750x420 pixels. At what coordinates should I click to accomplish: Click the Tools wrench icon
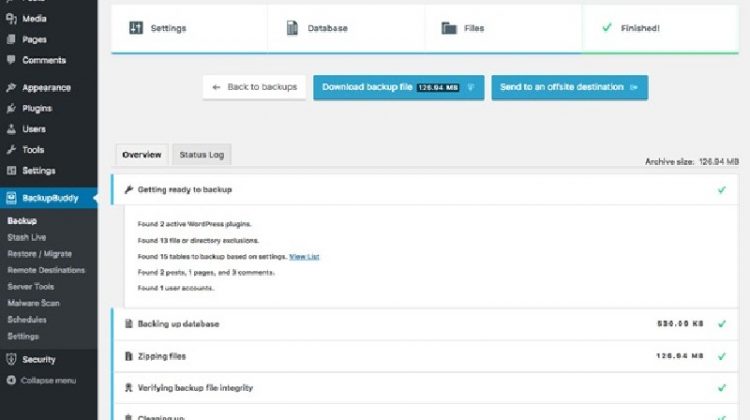click(x=11, y=150)
